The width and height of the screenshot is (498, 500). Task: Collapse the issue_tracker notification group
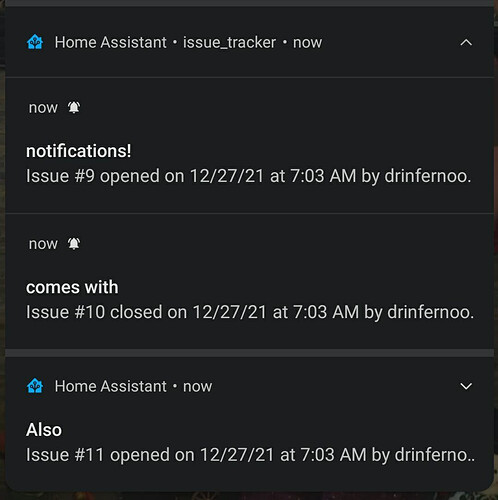[x=466, y=43]
